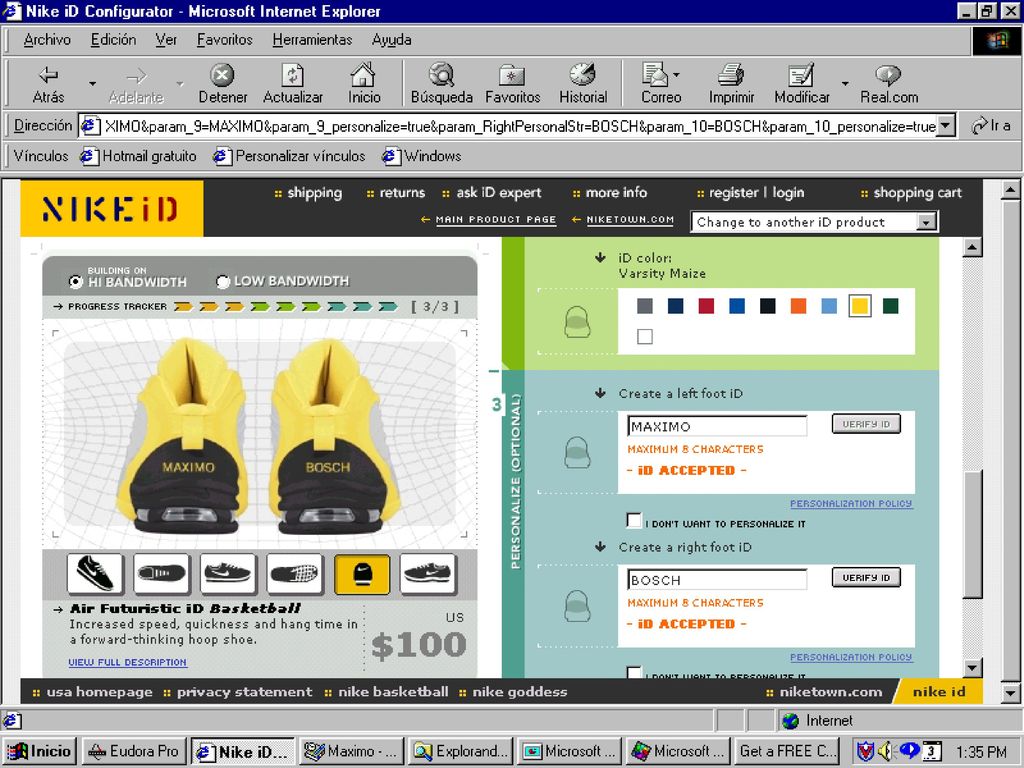This screenshot has height=768, width=1024.
Task: Click the shoe icon beside the left foot iD field
Action: tap(577, 453)
